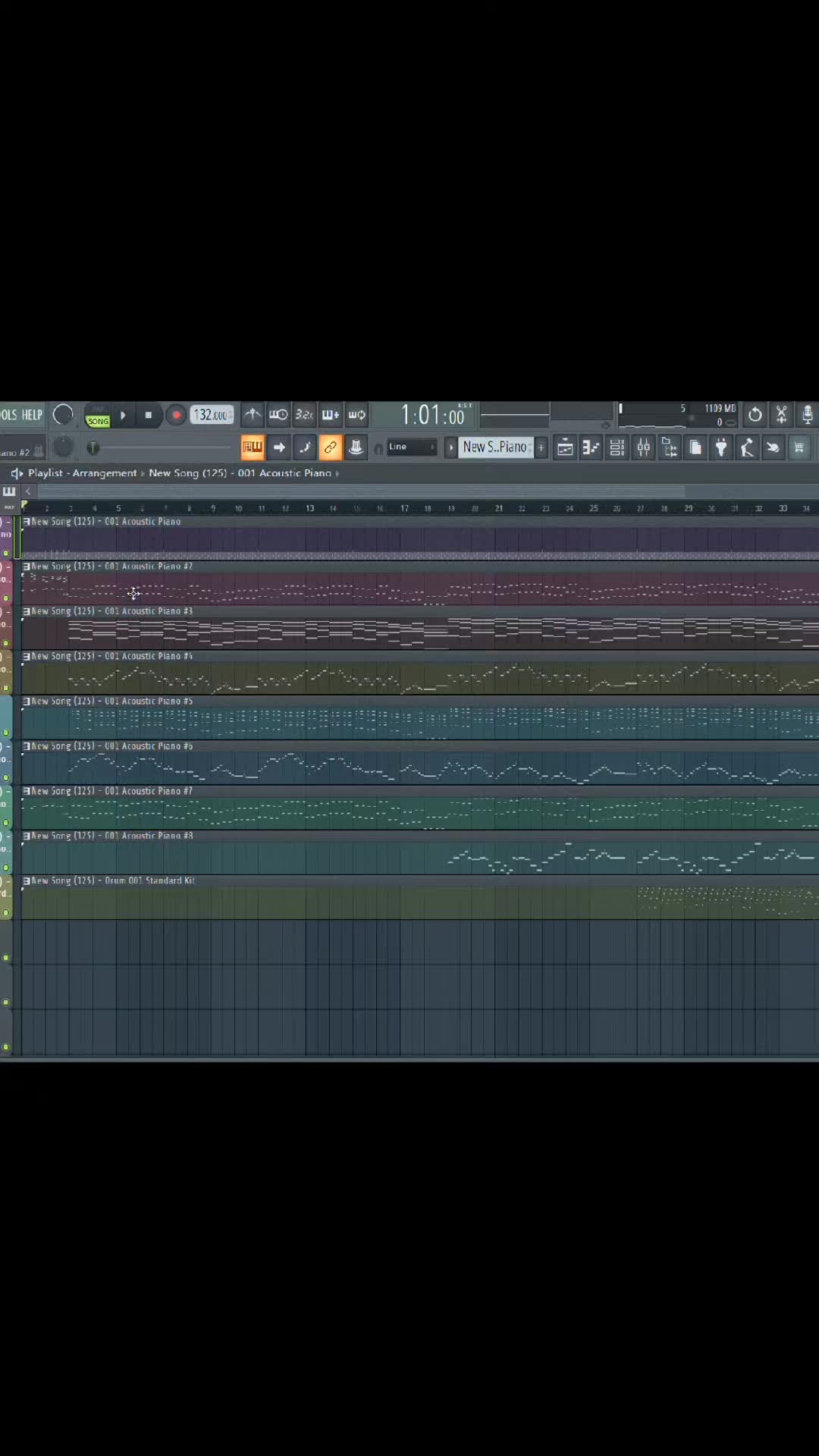Screen dimensions: 819x1456
Task: Toggle loop recording icon
Action: point(356,415)
